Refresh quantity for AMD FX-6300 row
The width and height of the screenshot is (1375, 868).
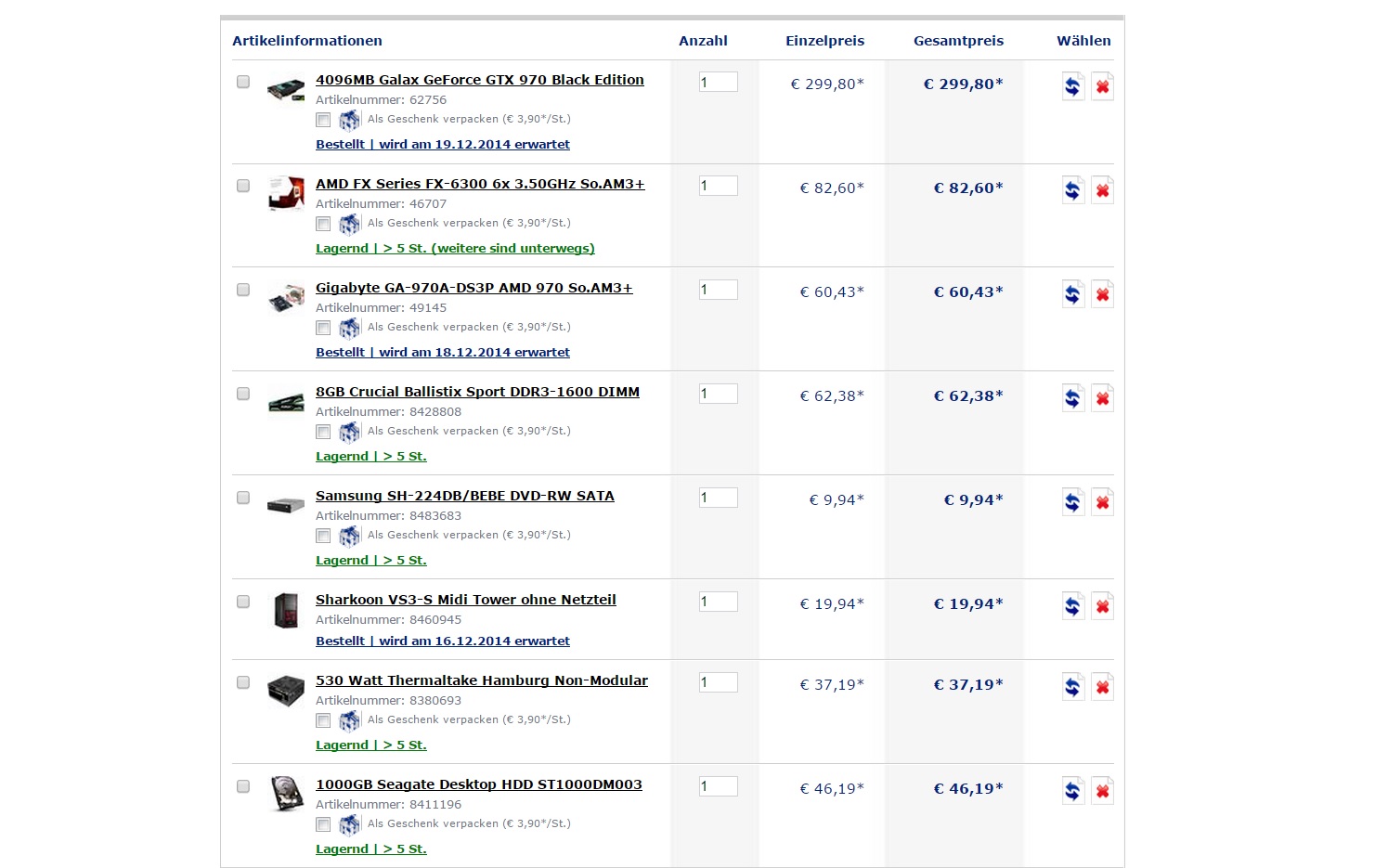(x=1072, y=190)
